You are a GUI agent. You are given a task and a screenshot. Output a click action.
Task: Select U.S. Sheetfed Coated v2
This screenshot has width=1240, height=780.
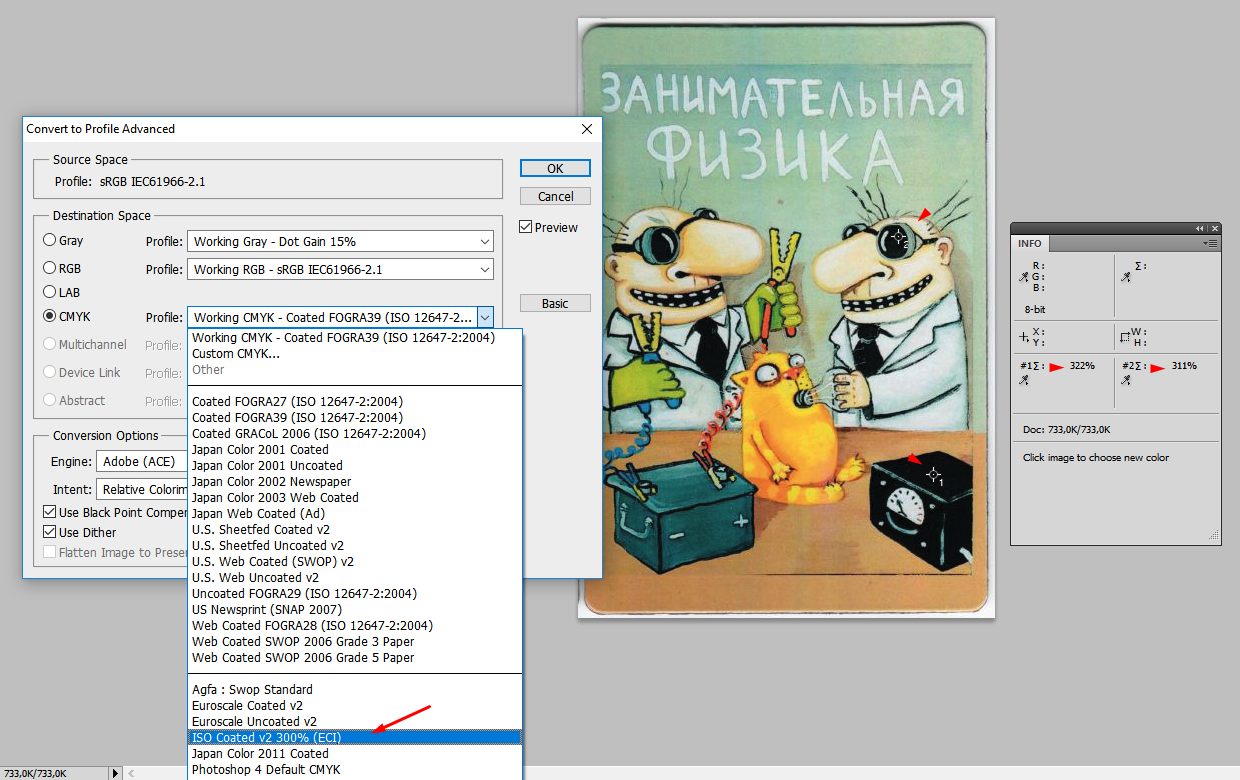tap(355, 529)
